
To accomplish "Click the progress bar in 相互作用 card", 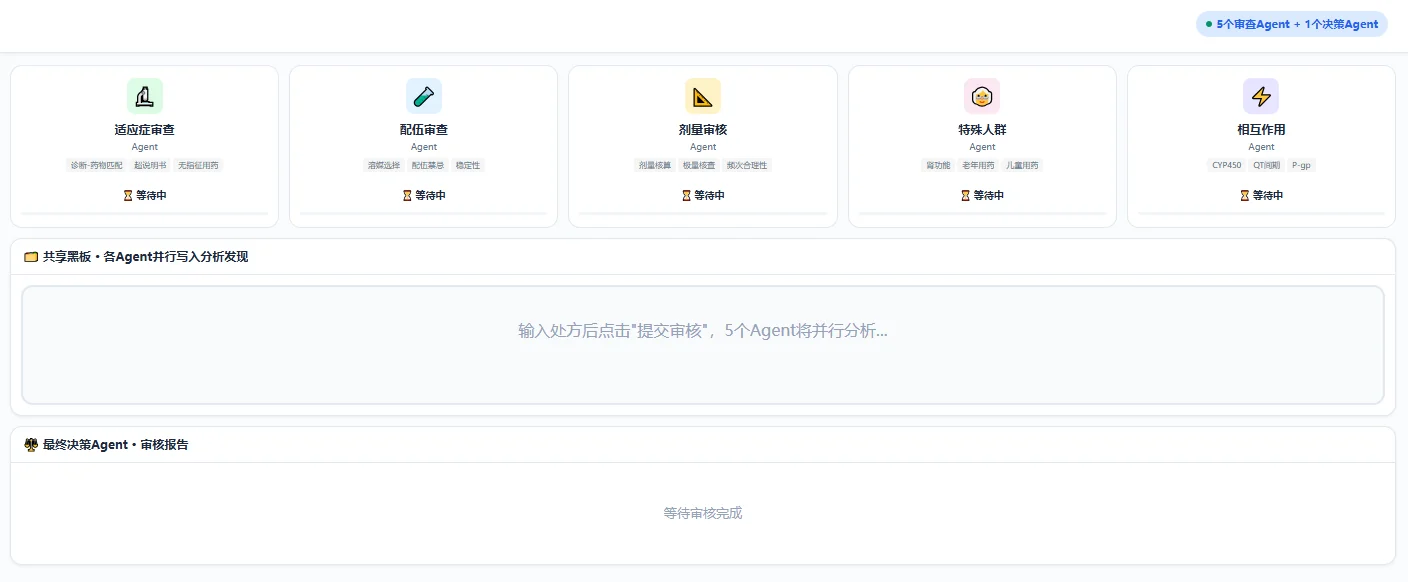I will click(1261, 213).
